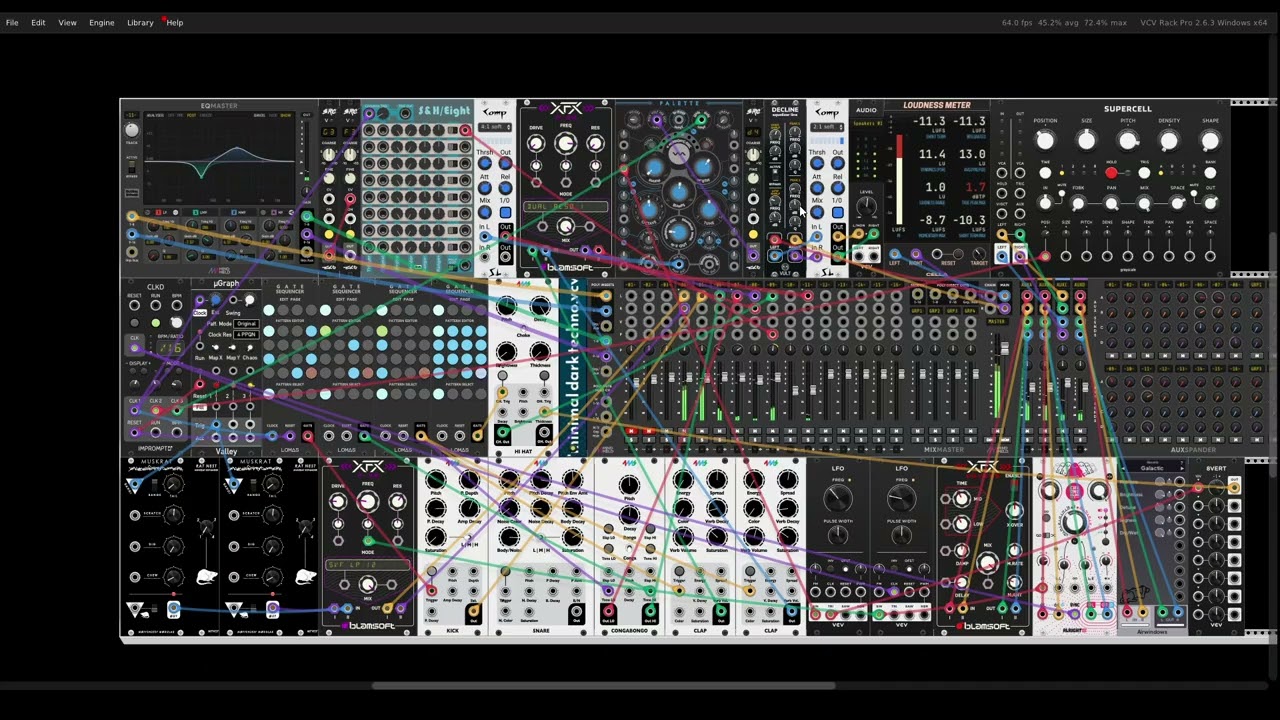Click the Rel knob on the first Comp
The image size is (1280, 720).
coord(504,188)
